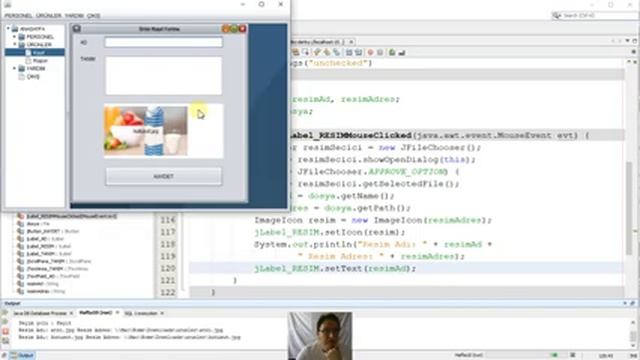Collapse the ANASAYFA root tree node
The height and width of the screenshot is (360, 640).
(x=8, y=29)
